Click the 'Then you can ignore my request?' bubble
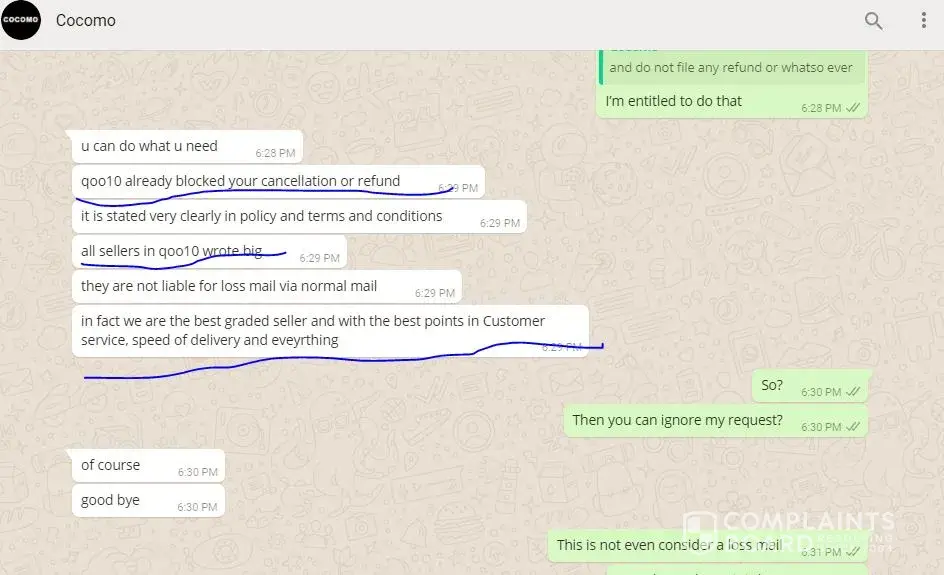944x575 pixels. [716, 421]
